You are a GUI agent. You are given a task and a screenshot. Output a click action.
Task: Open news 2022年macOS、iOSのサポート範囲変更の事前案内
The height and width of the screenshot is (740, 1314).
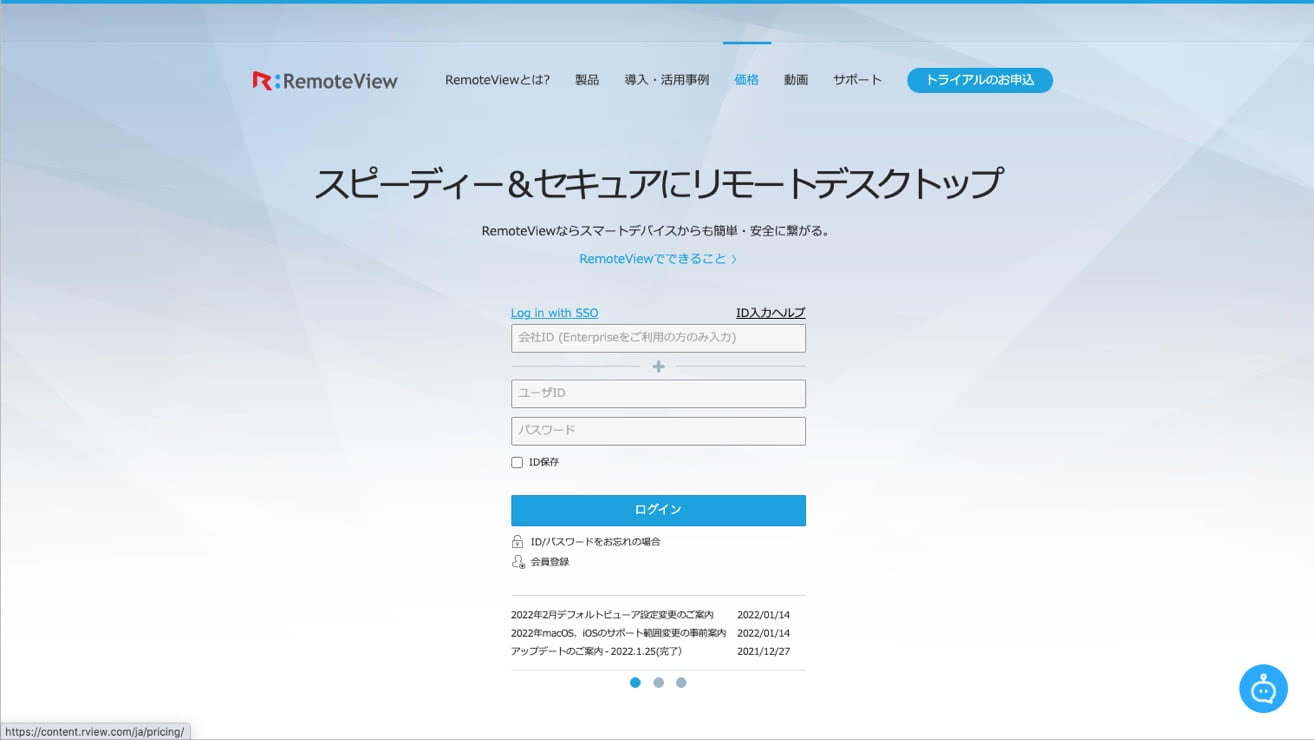(618, 633)
